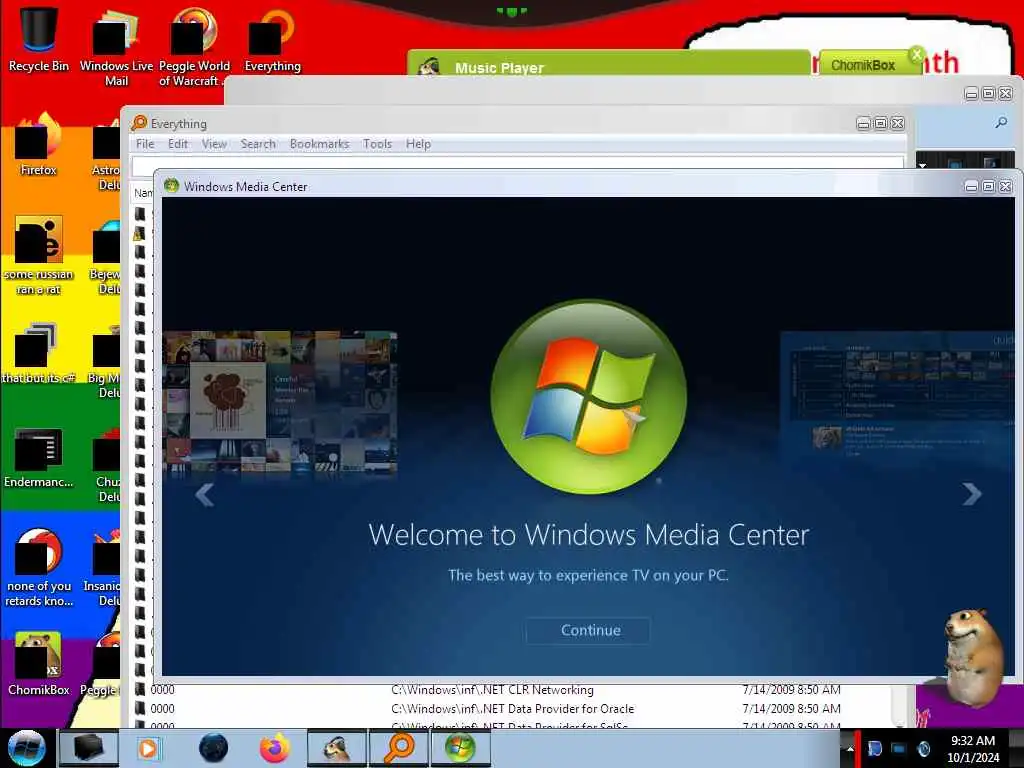Click the Name column header in Everything
The width and height of the screenshot is (1024, 768).
[144, 193]
